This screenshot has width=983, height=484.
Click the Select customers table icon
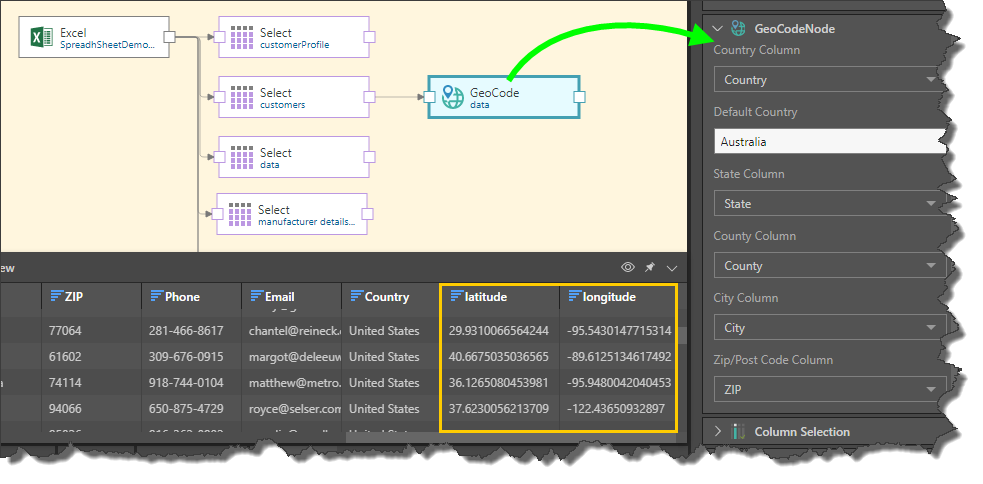(242, 97)
